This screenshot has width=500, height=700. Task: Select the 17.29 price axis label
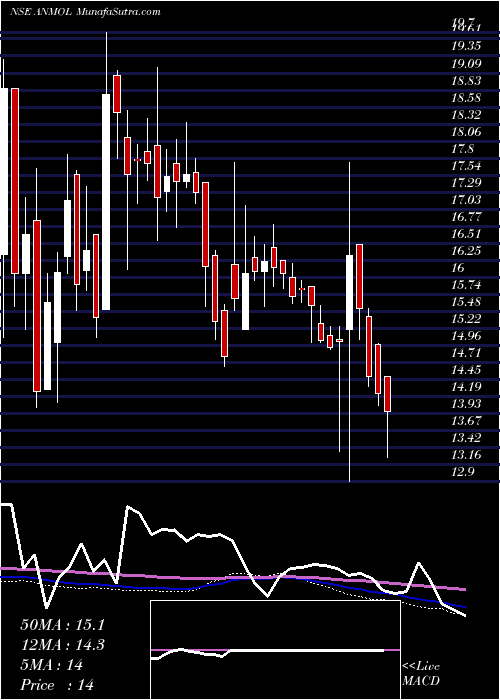467,183
